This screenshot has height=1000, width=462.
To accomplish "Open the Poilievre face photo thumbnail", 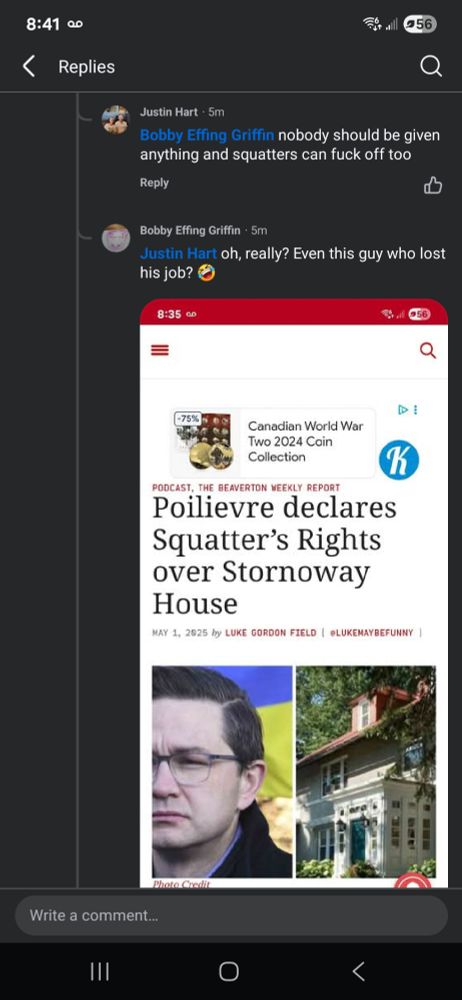I will (x=222, y=772).
